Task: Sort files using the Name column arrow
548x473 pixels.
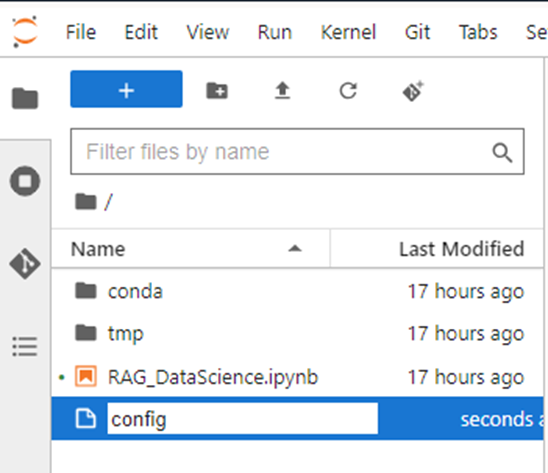Action: (x=295, y=249)
